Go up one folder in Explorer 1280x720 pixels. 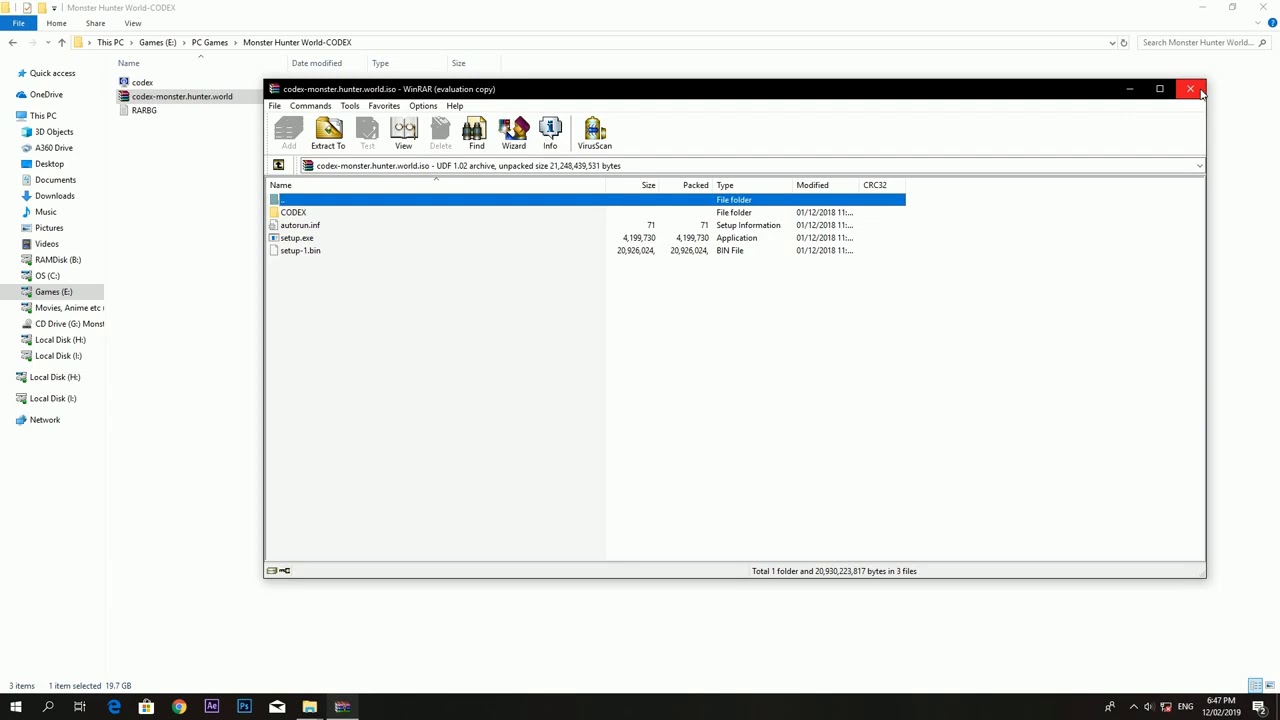click(x=61, y=43)
